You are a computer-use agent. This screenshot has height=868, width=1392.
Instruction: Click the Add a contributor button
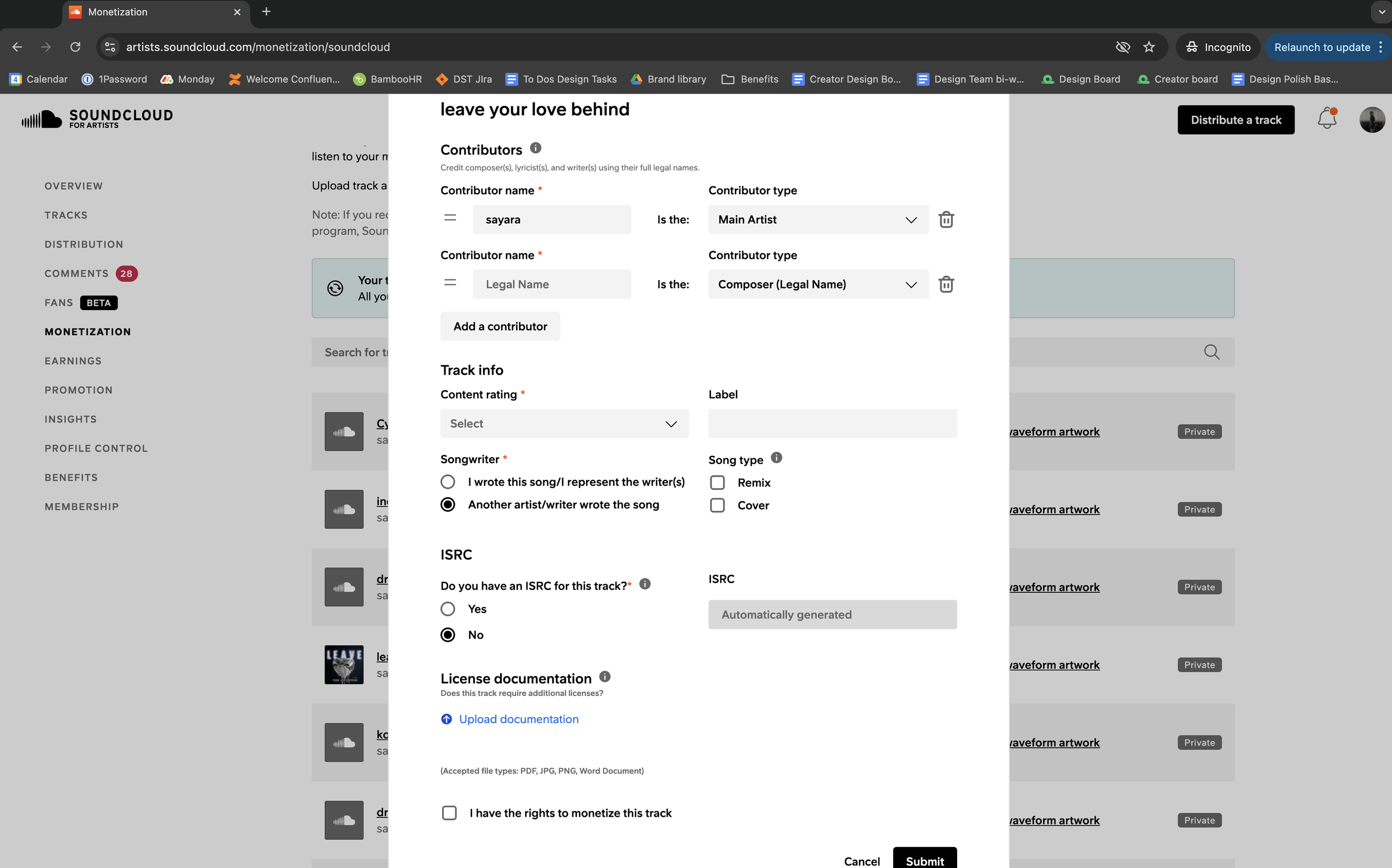500,326
